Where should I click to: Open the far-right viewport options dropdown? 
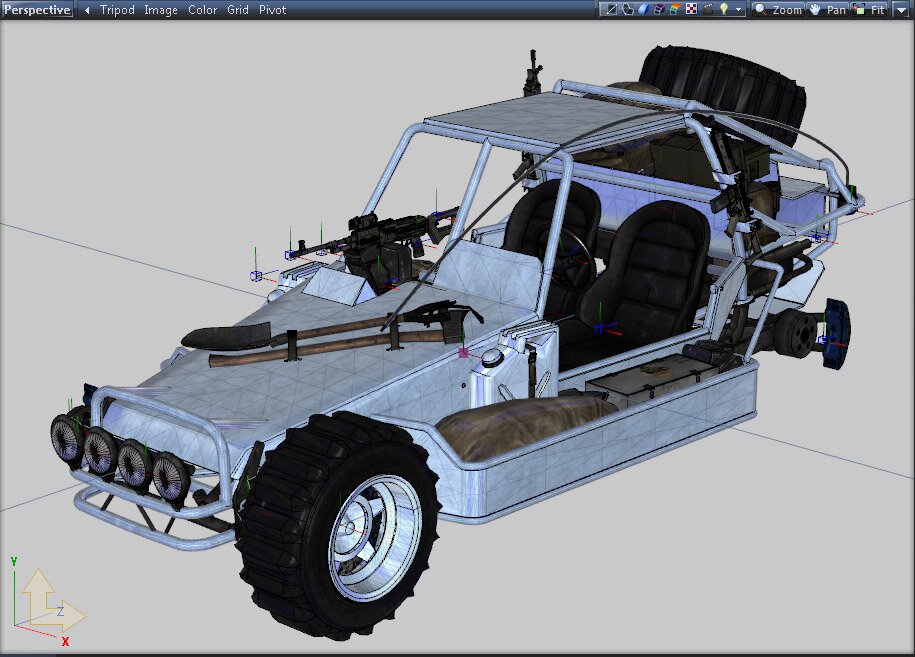click(901, 10)
